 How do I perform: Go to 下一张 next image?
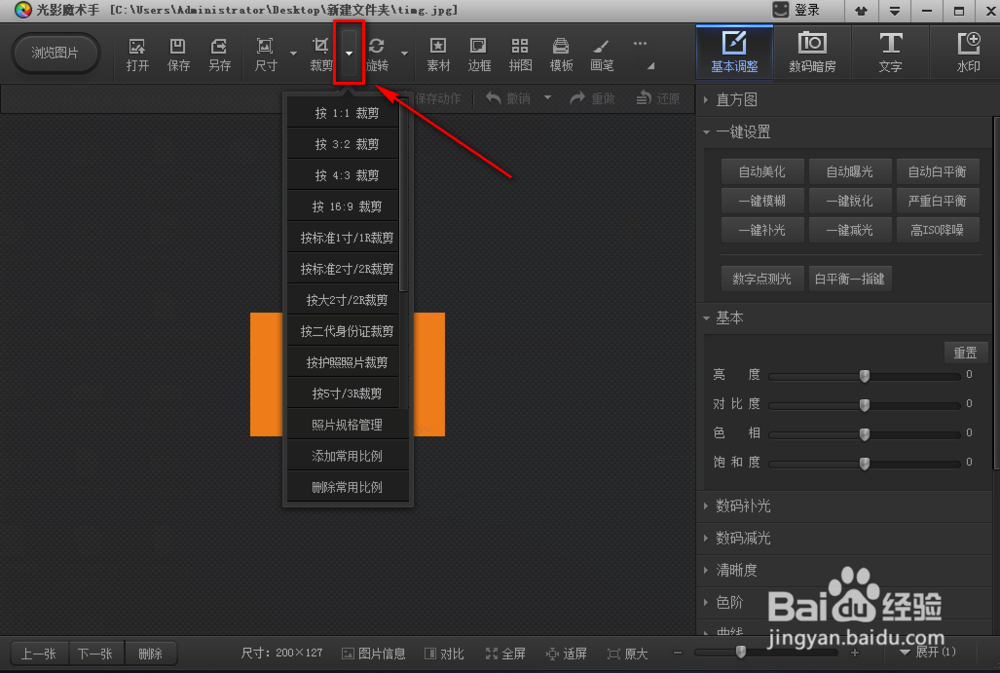(96, 653)
